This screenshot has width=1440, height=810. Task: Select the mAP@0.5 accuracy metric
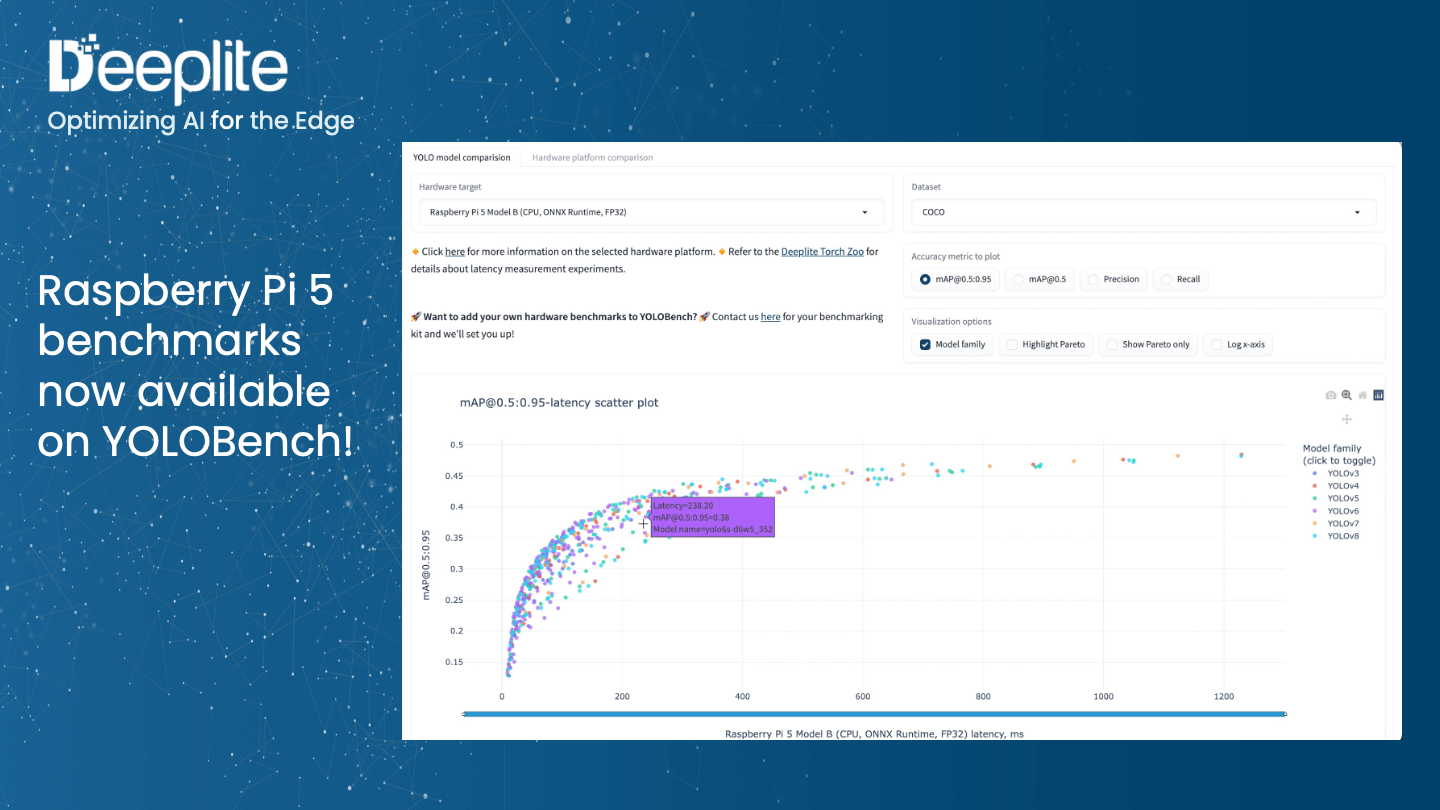pyautogui.click(x=1012, y=279)
